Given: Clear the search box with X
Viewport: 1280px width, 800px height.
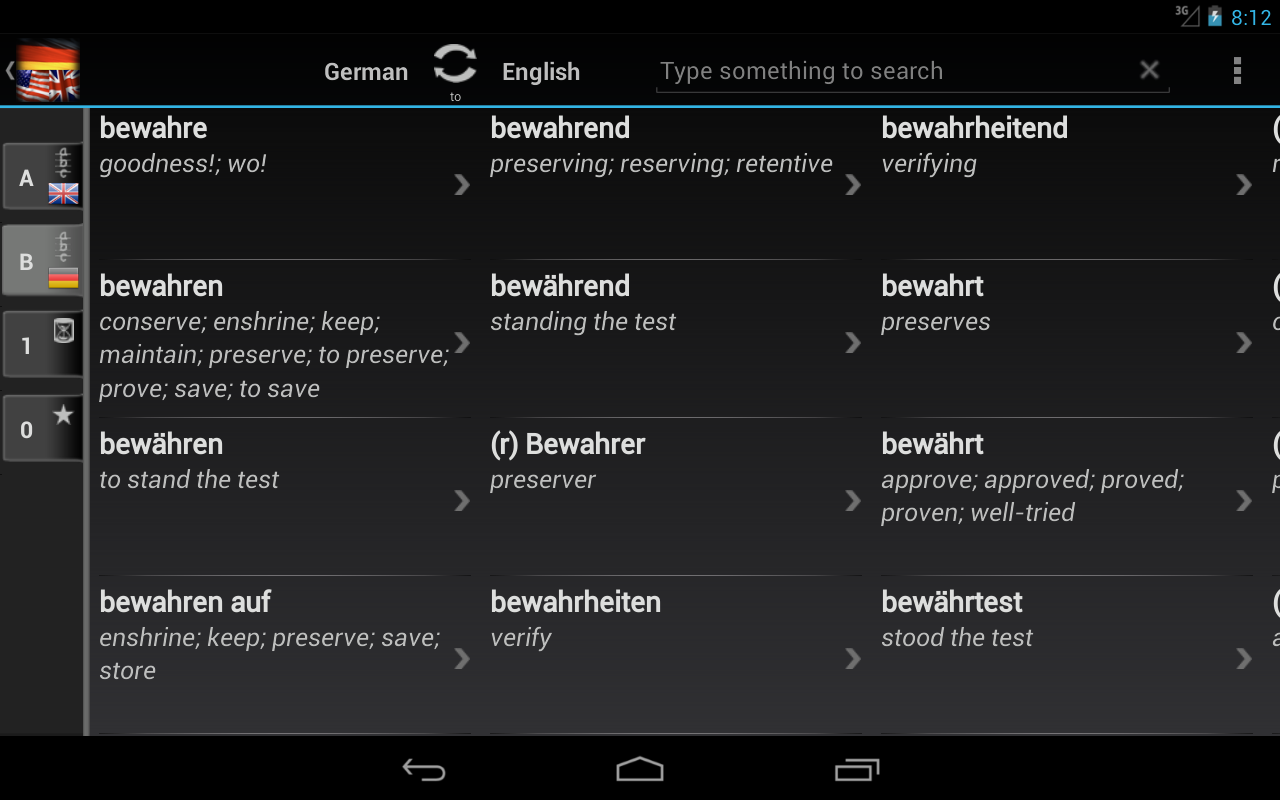Looking at the screenshot, I should (1149, 70).
